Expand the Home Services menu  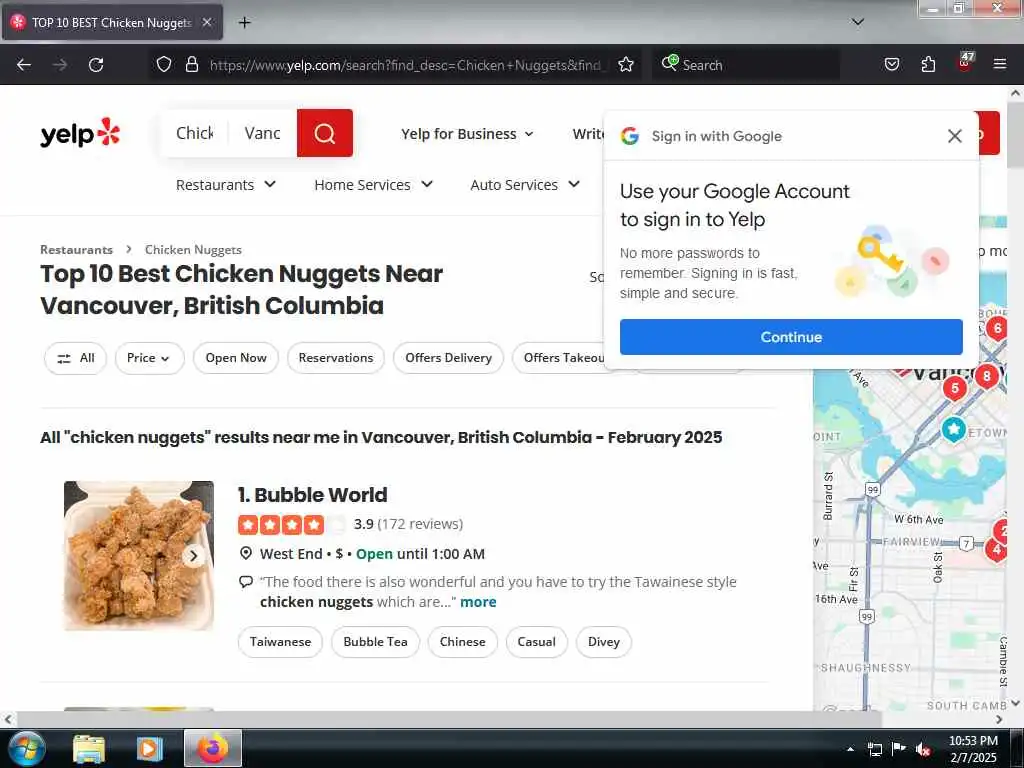pos(373,185)
